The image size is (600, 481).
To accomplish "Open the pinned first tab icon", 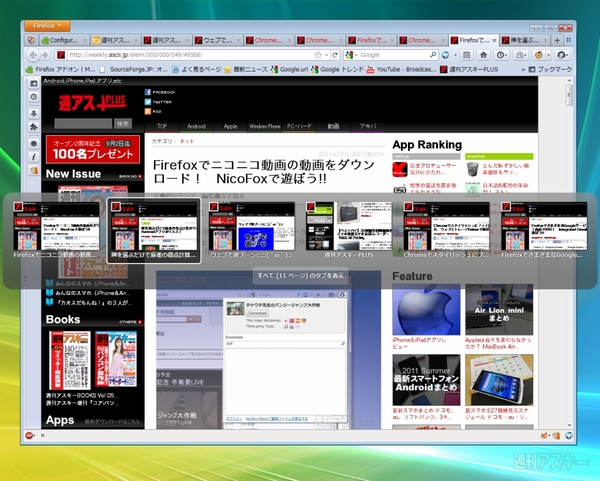I will click(x=31, y=40).
